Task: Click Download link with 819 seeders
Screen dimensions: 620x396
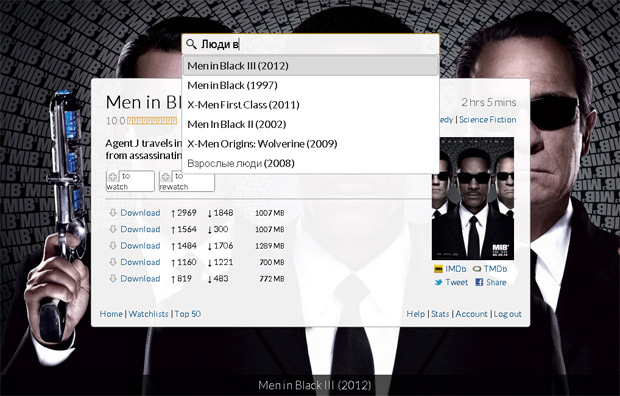Action: point(140,279)
